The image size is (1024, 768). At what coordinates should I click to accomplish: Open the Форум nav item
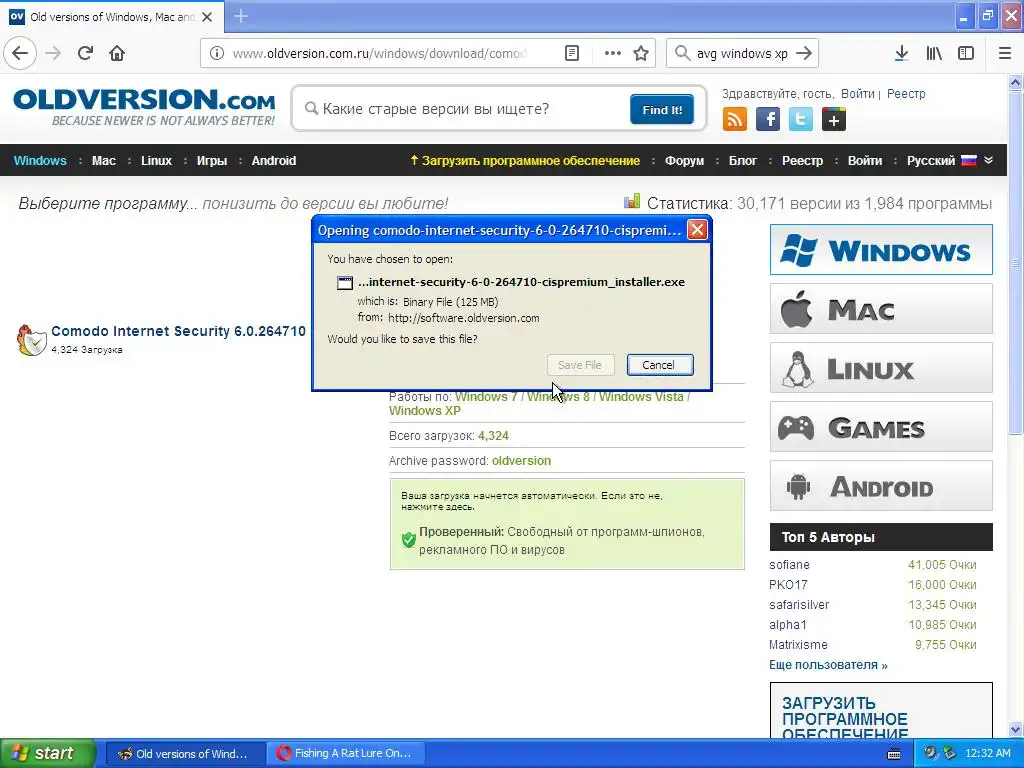click(684, 161)
